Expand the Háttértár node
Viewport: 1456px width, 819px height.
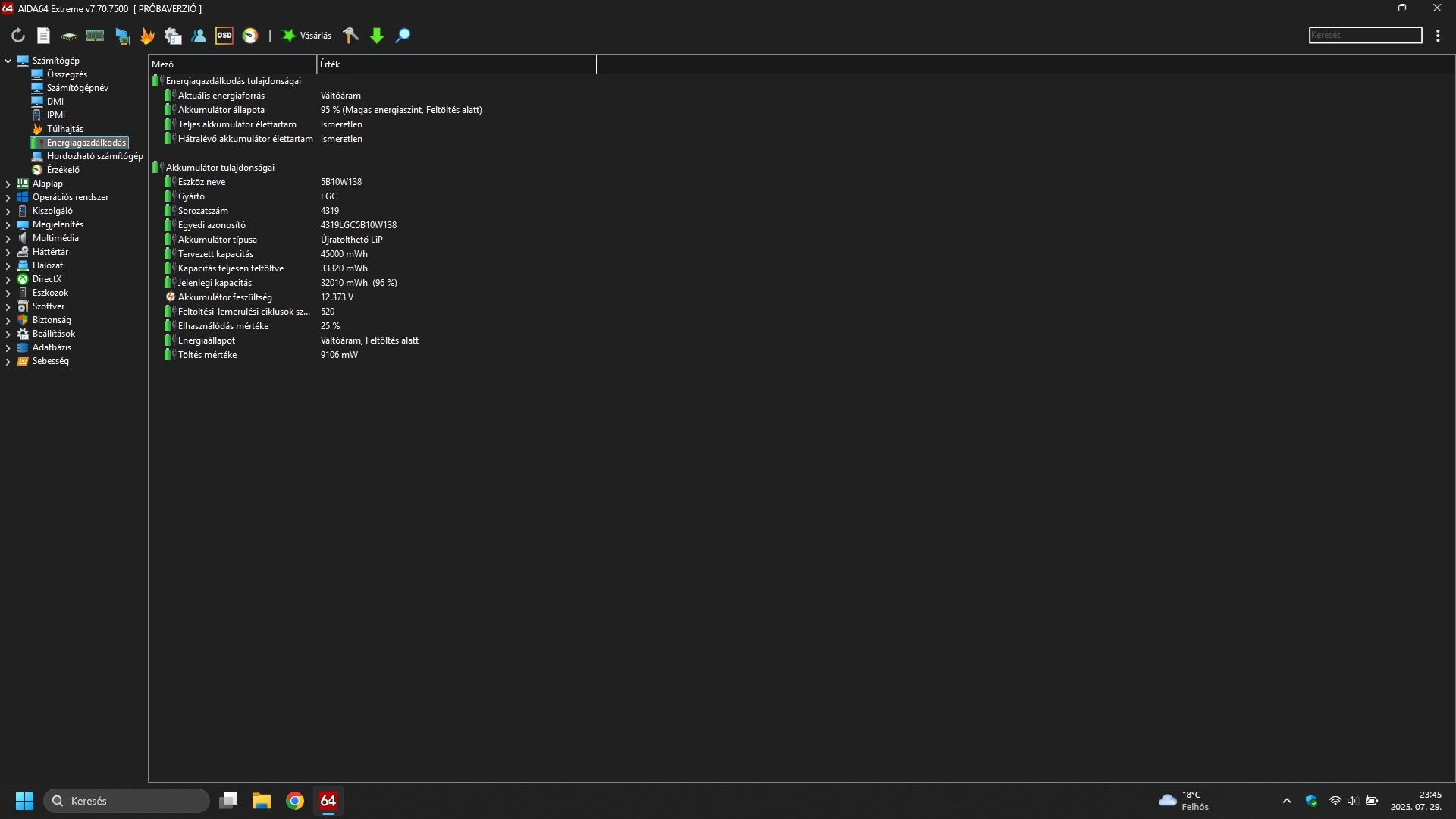8,252
